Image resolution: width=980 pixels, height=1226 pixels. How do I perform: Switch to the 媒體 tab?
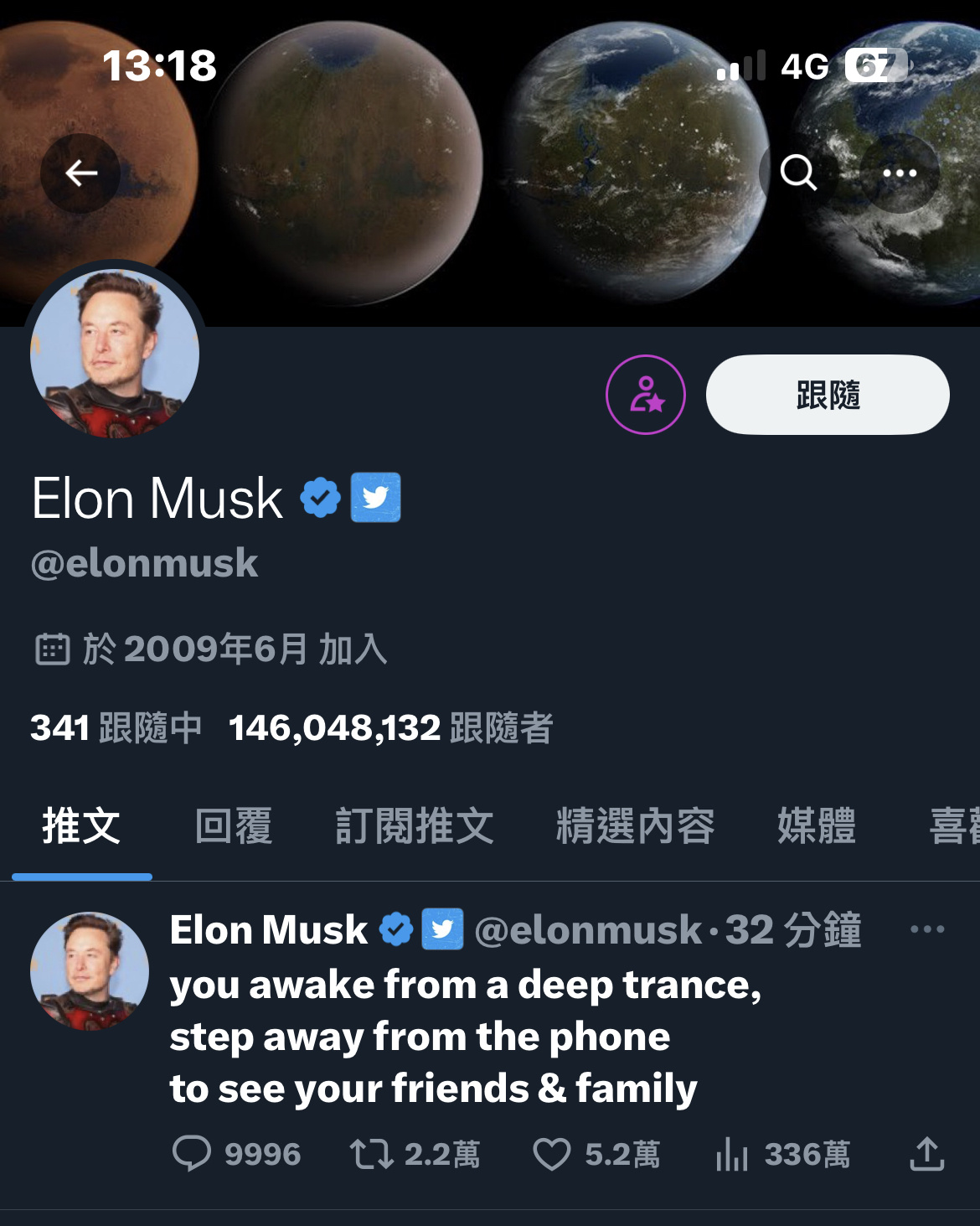click(817, 826)
